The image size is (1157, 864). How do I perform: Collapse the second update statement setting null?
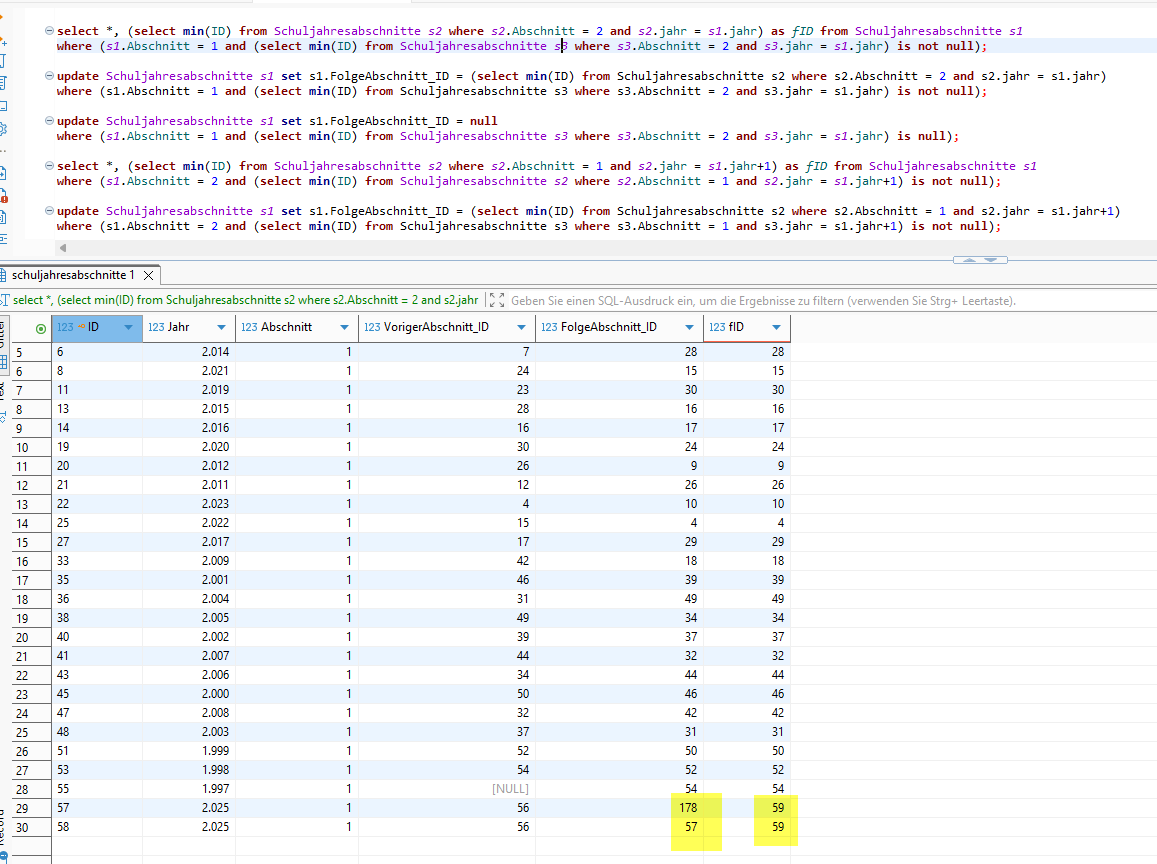point(49,121)
